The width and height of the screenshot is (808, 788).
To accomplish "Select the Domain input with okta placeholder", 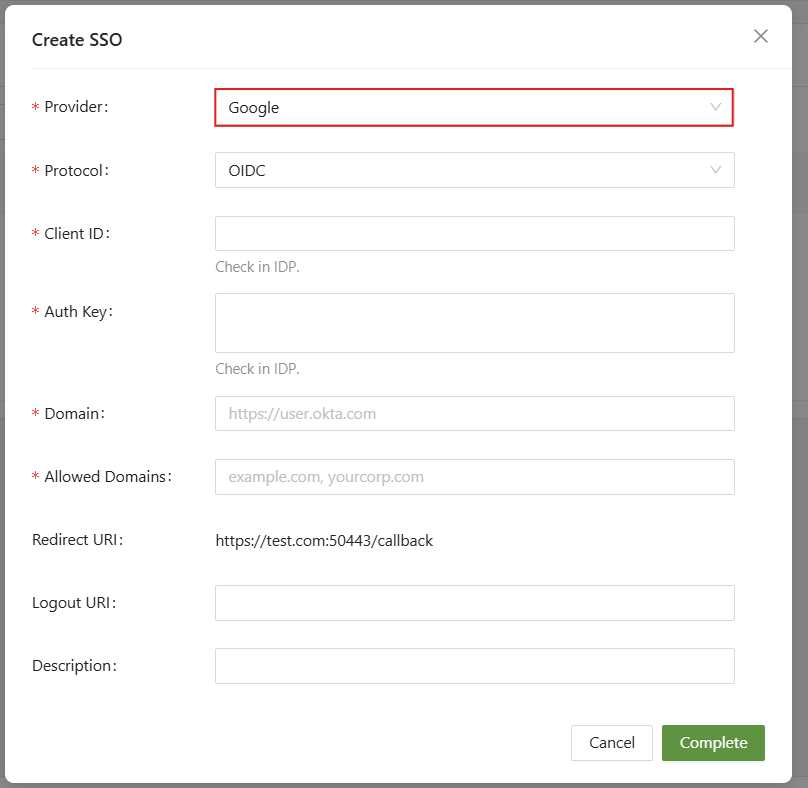I will 474,413.
